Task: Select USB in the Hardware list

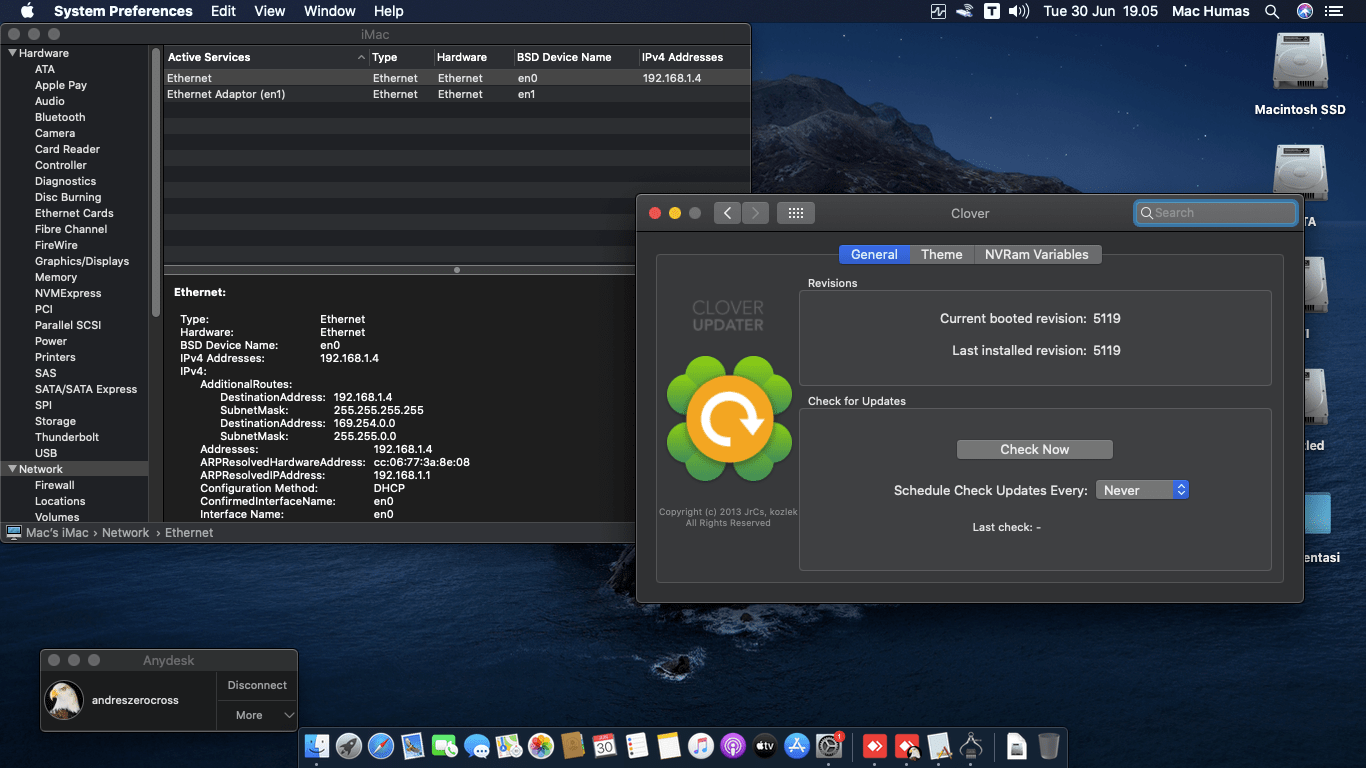Action: [46, 453]
